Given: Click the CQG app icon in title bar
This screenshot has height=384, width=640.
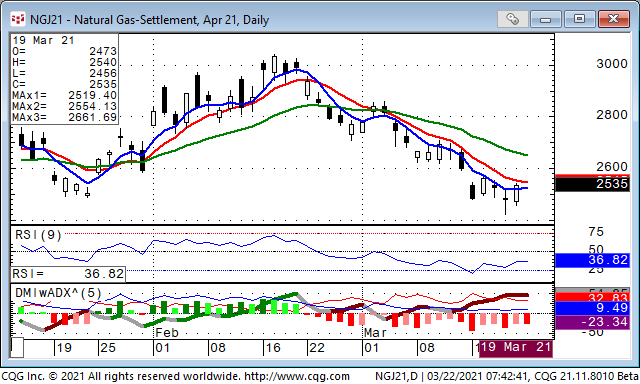Looking at the screenshot, I should pos(18,19).
